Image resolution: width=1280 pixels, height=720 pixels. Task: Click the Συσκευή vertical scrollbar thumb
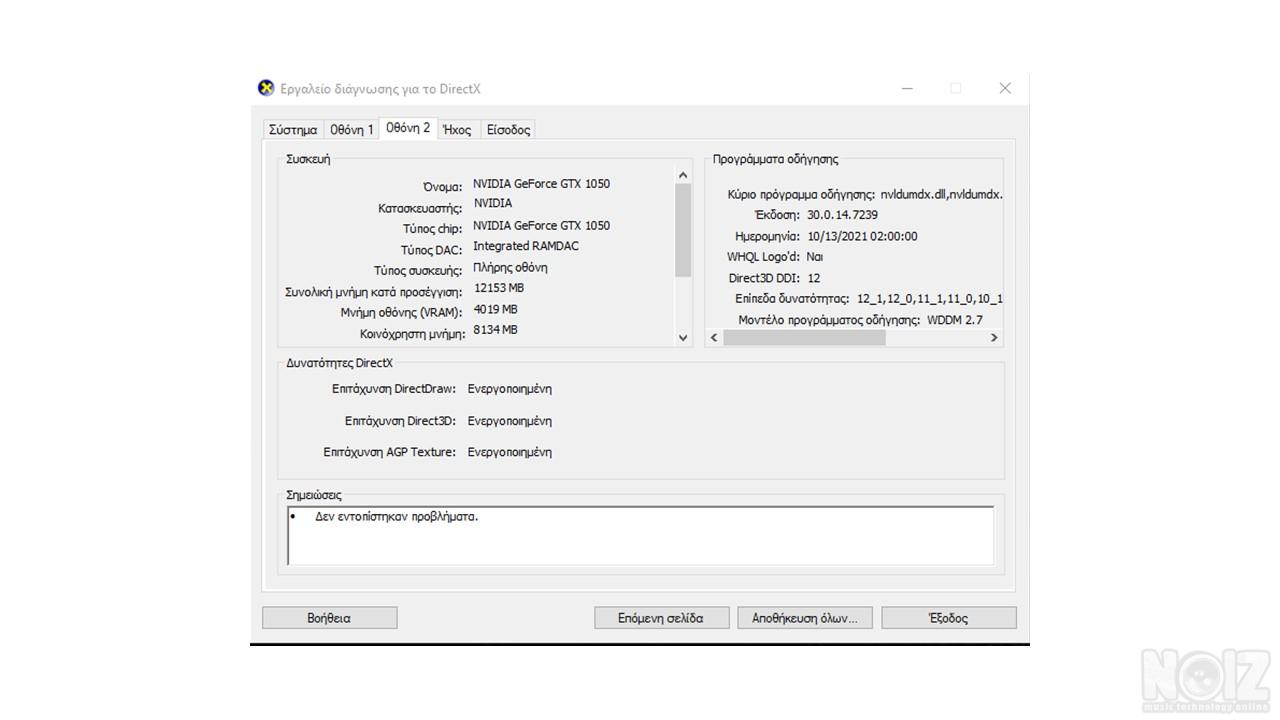coord(684,230)
